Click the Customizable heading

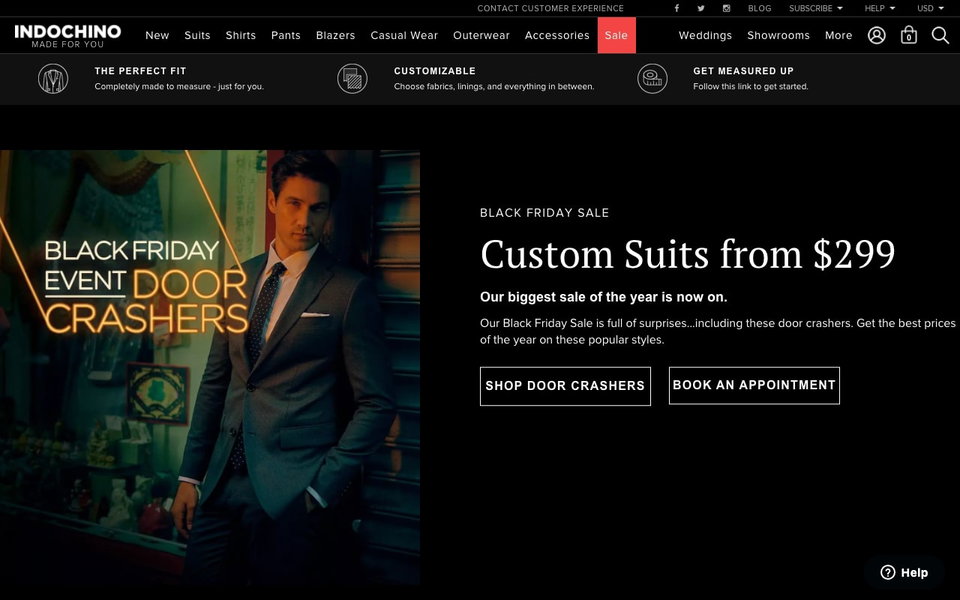435,71
